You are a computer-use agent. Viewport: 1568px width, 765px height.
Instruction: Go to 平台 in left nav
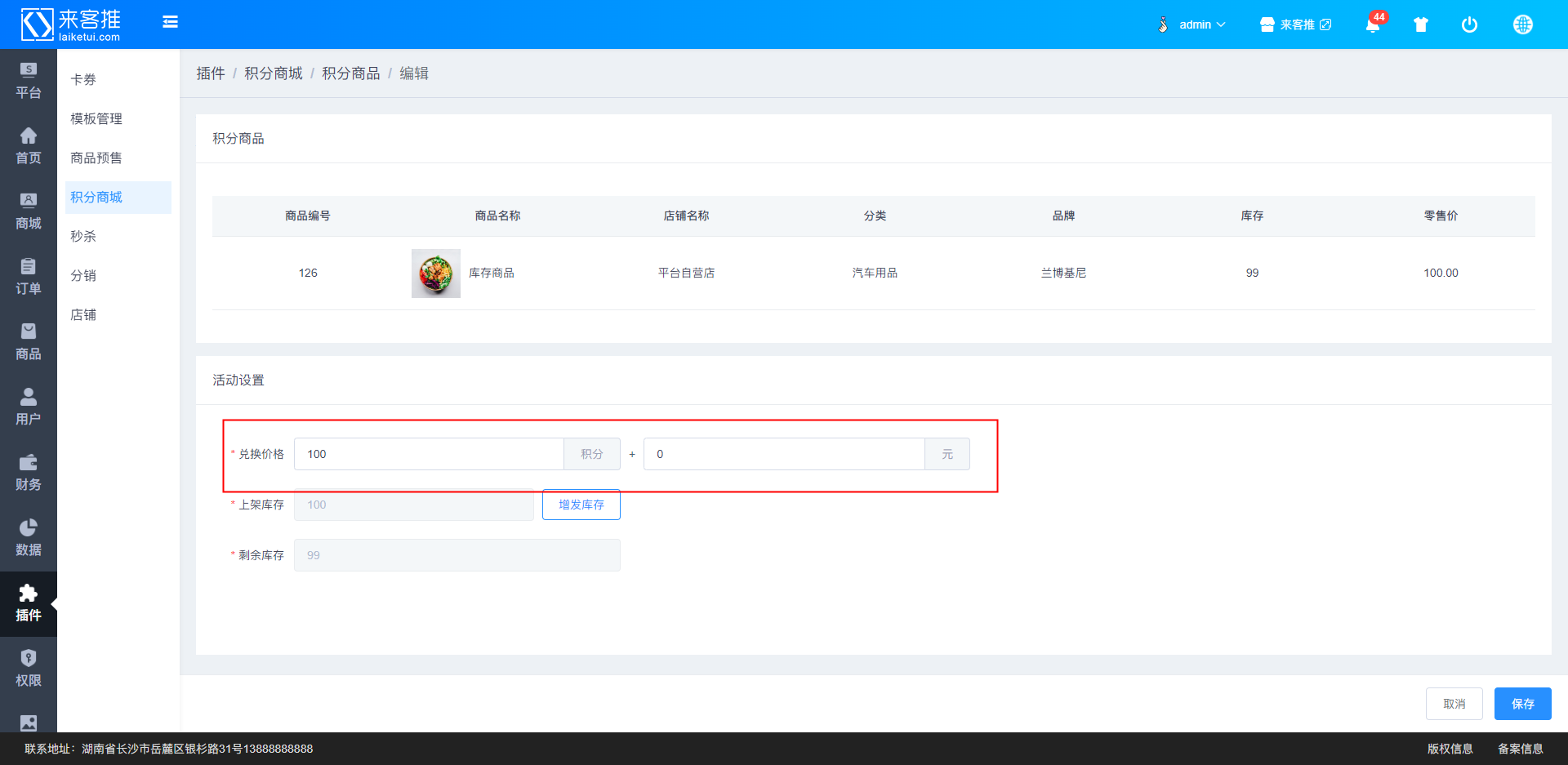pyautogui.click(x=29, y=81)
